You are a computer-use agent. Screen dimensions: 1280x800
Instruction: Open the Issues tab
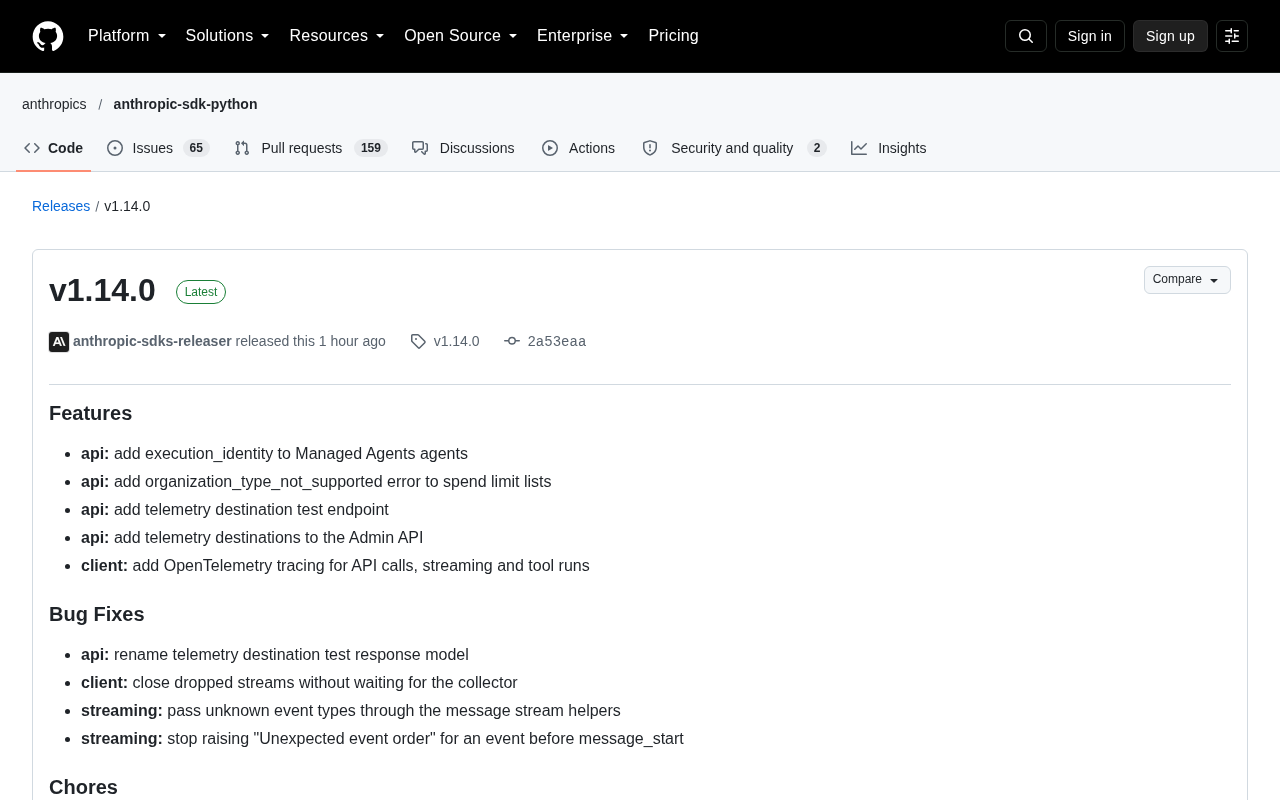pos(158,148)
